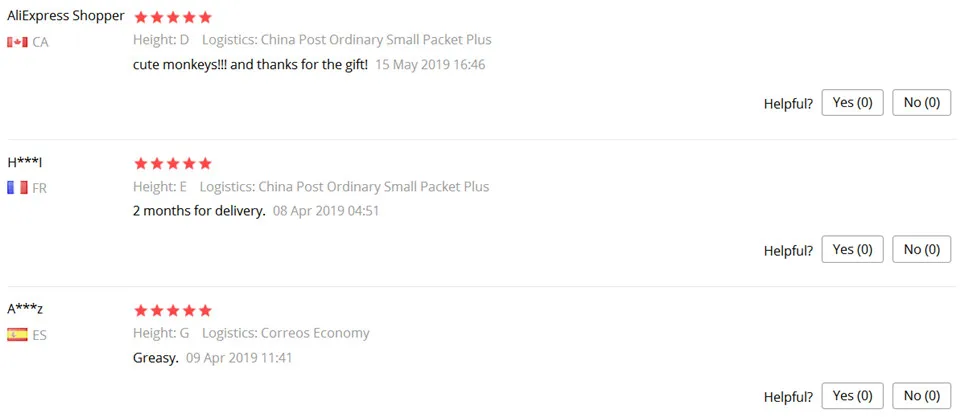Vote Yes on 2 months delivery review

coord(852,249)
